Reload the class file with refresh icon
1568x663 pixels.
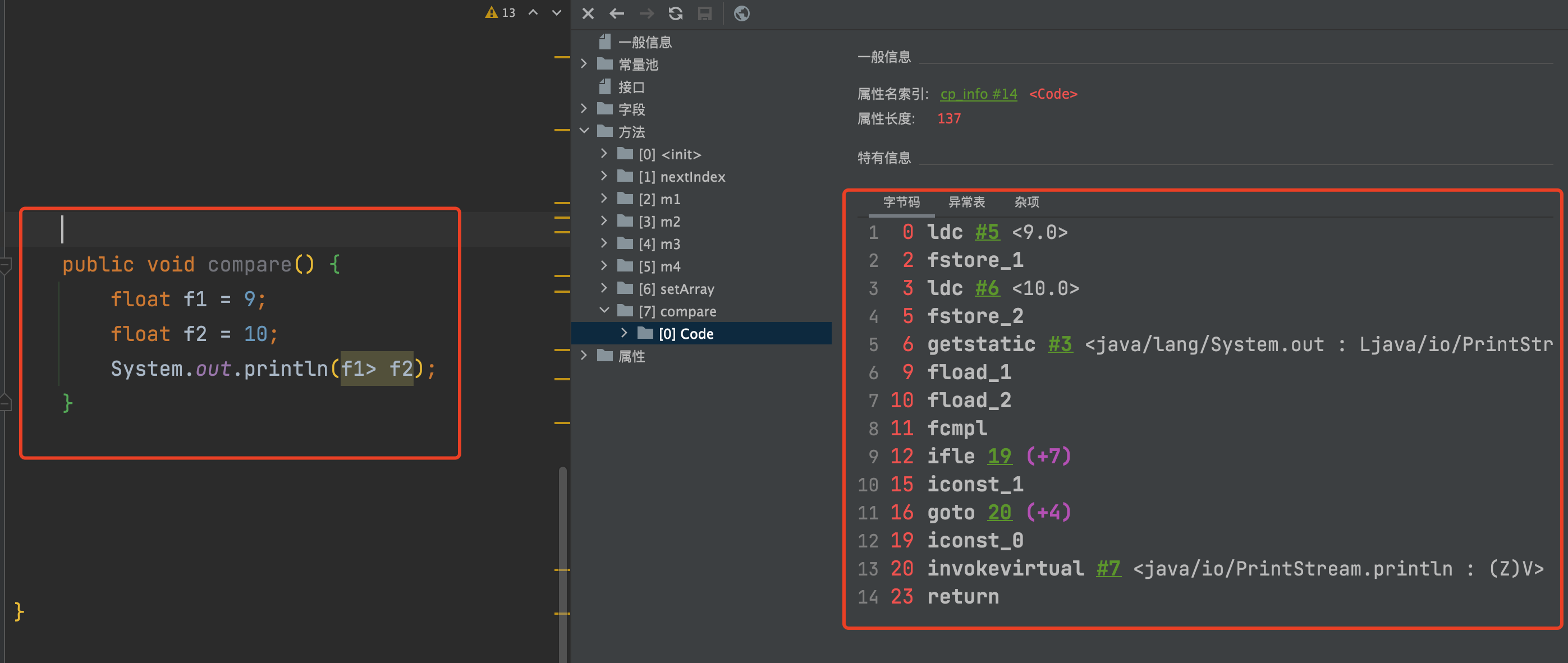[x=676, y=13]
